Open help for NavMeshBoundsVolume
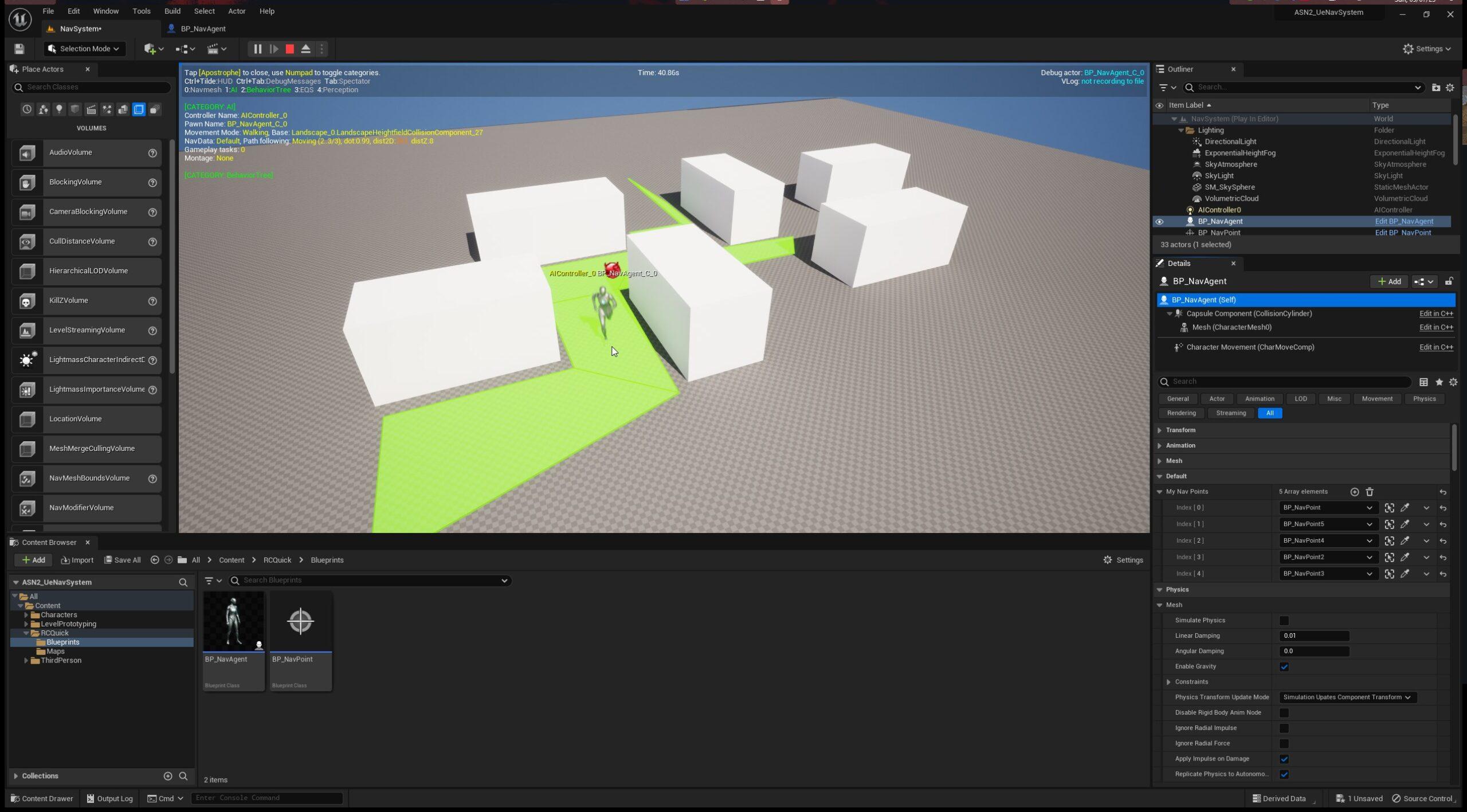Screen dimensions: 1467x812 click(152, 478)
